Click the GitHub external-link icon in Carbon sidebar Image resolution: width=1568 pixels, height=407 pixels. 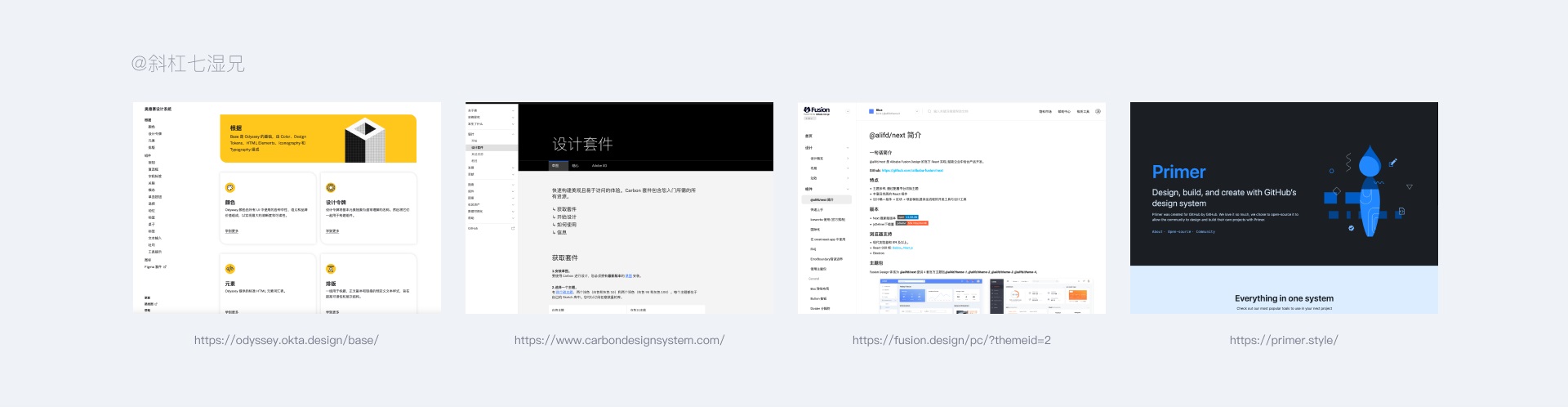coord(513,228)
